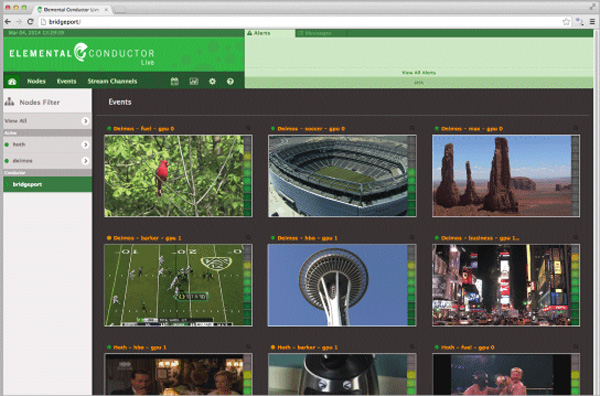Reload the page with browser refresh icon
The image size is (600, 396).
tap(30, 22)
